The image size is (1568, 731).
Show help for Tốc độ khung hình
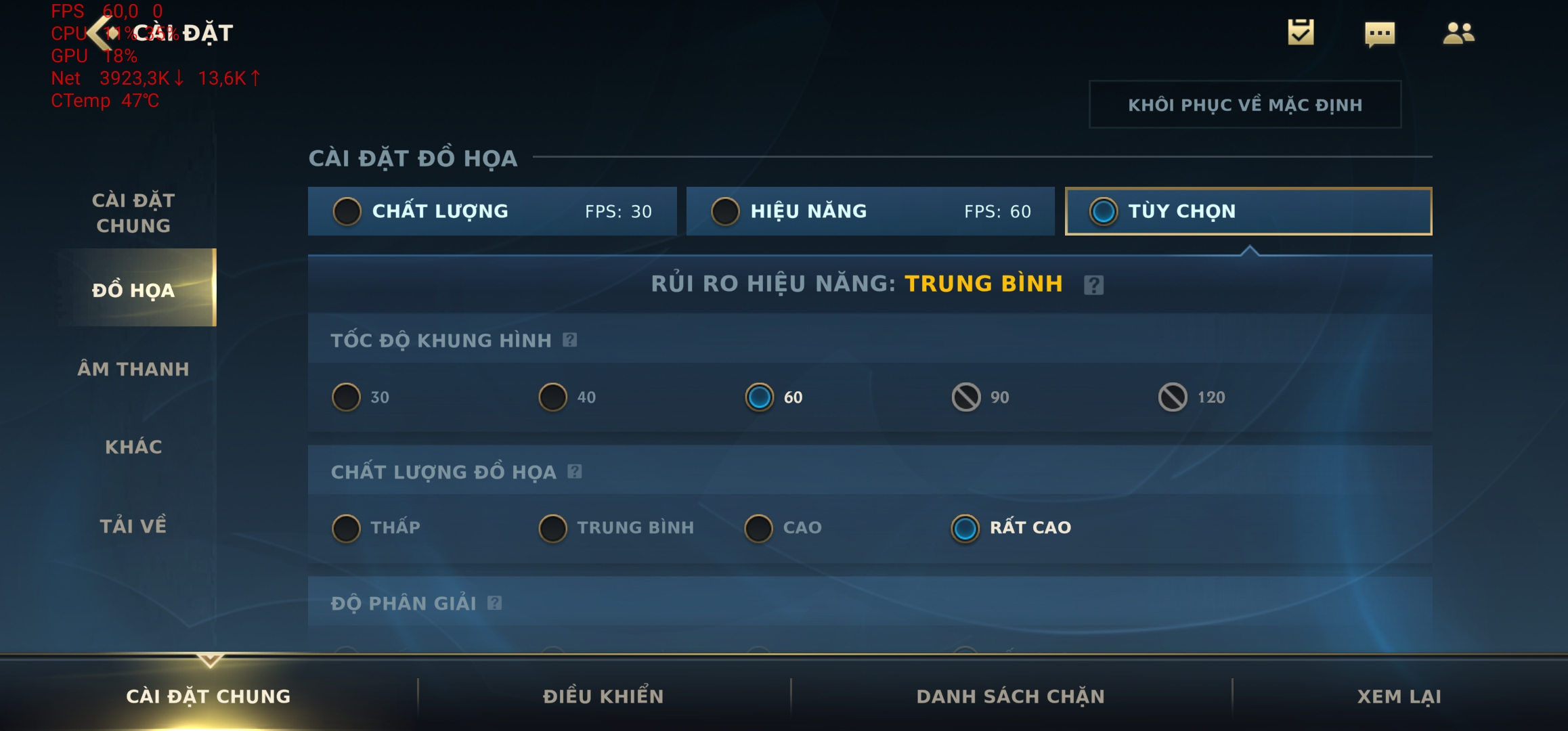pyautogui.click(x=570, y=340)
